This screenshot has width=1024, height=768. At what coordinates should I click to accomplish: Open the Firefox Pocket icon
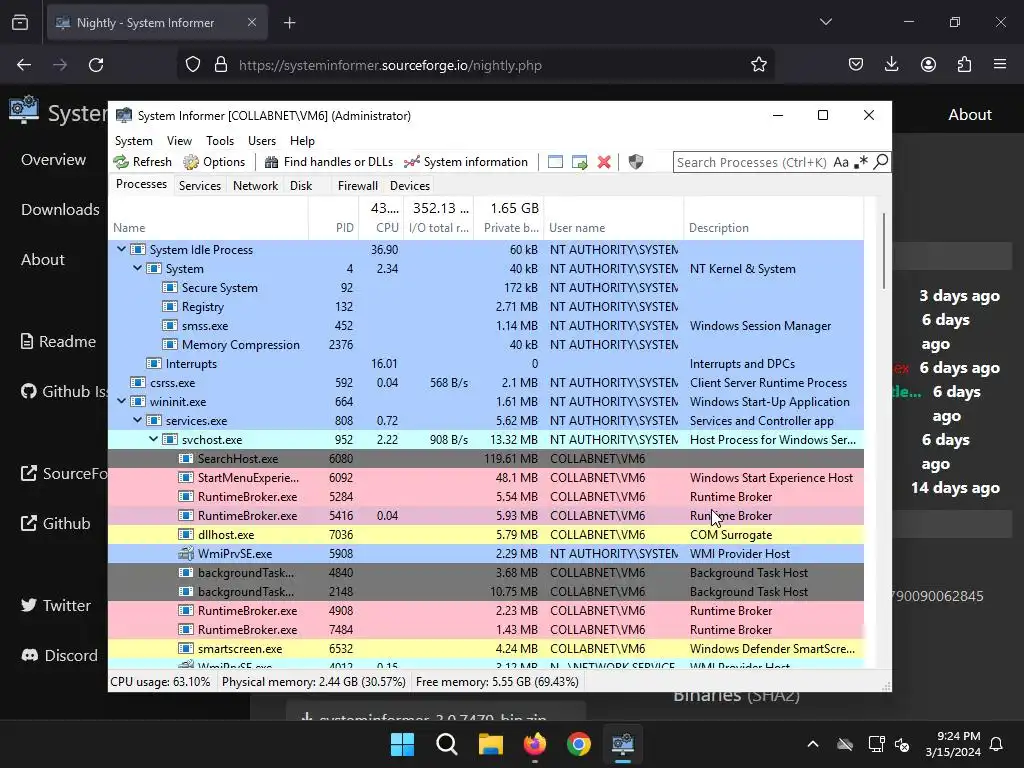856,65
